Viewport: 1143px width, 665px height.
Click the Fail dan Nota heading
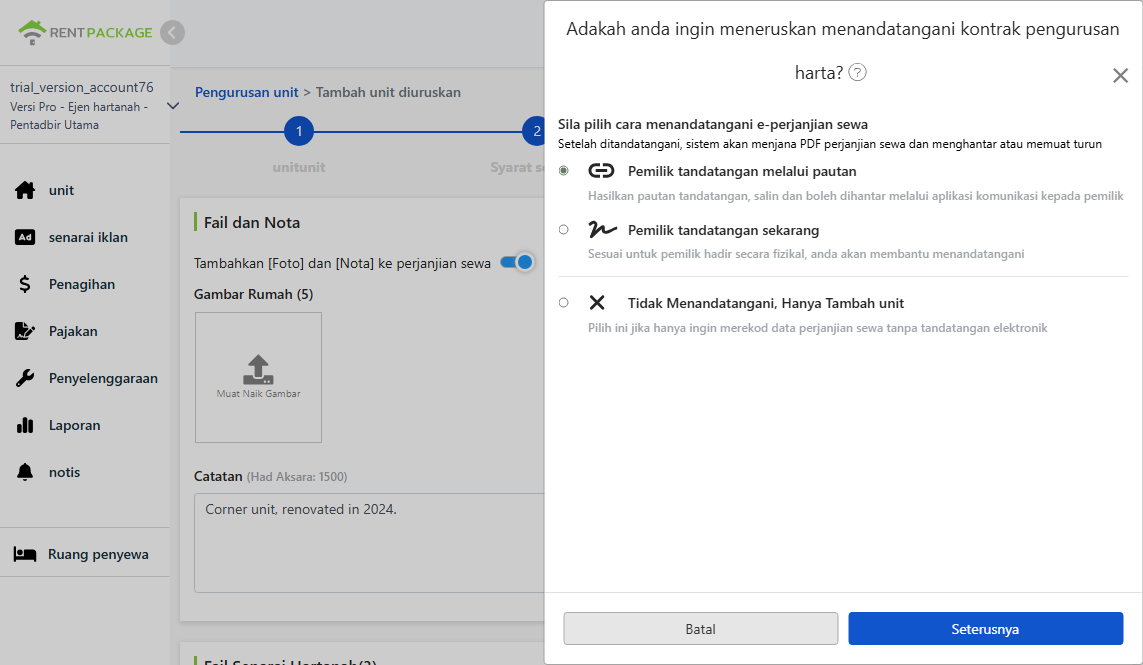click(251, 222)
